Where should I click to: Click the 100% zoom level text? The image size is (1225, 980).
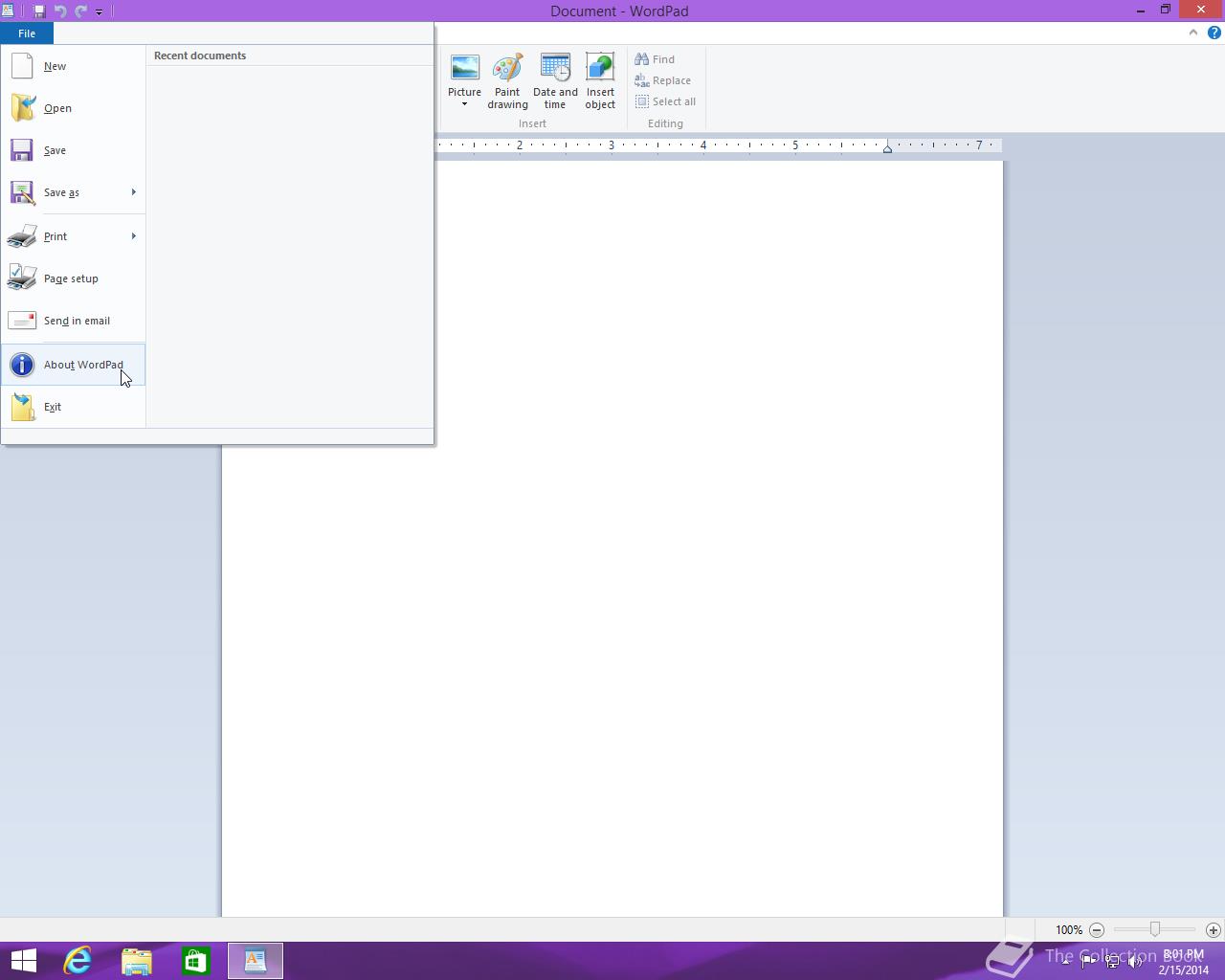[x=1069, y=929]
